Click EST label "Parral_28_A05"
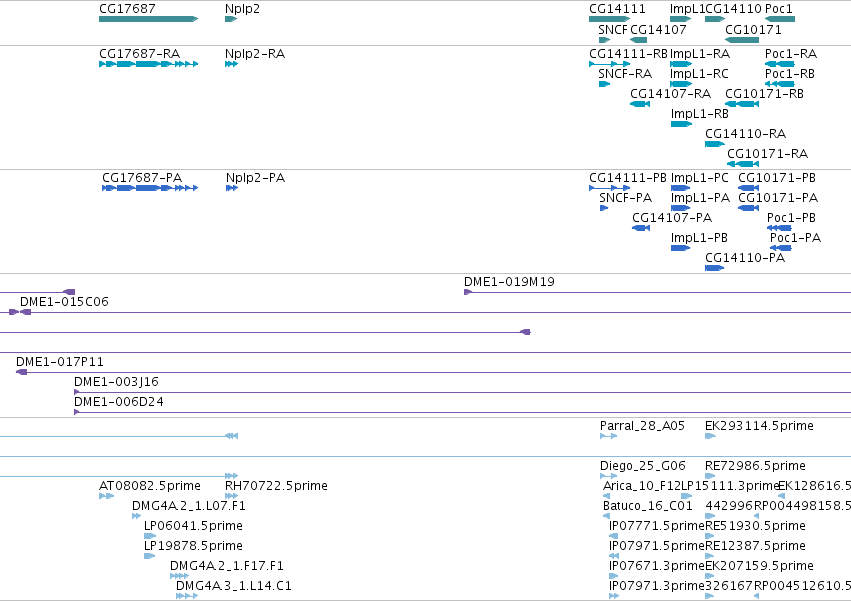851x601 pixels. [642, 426]
